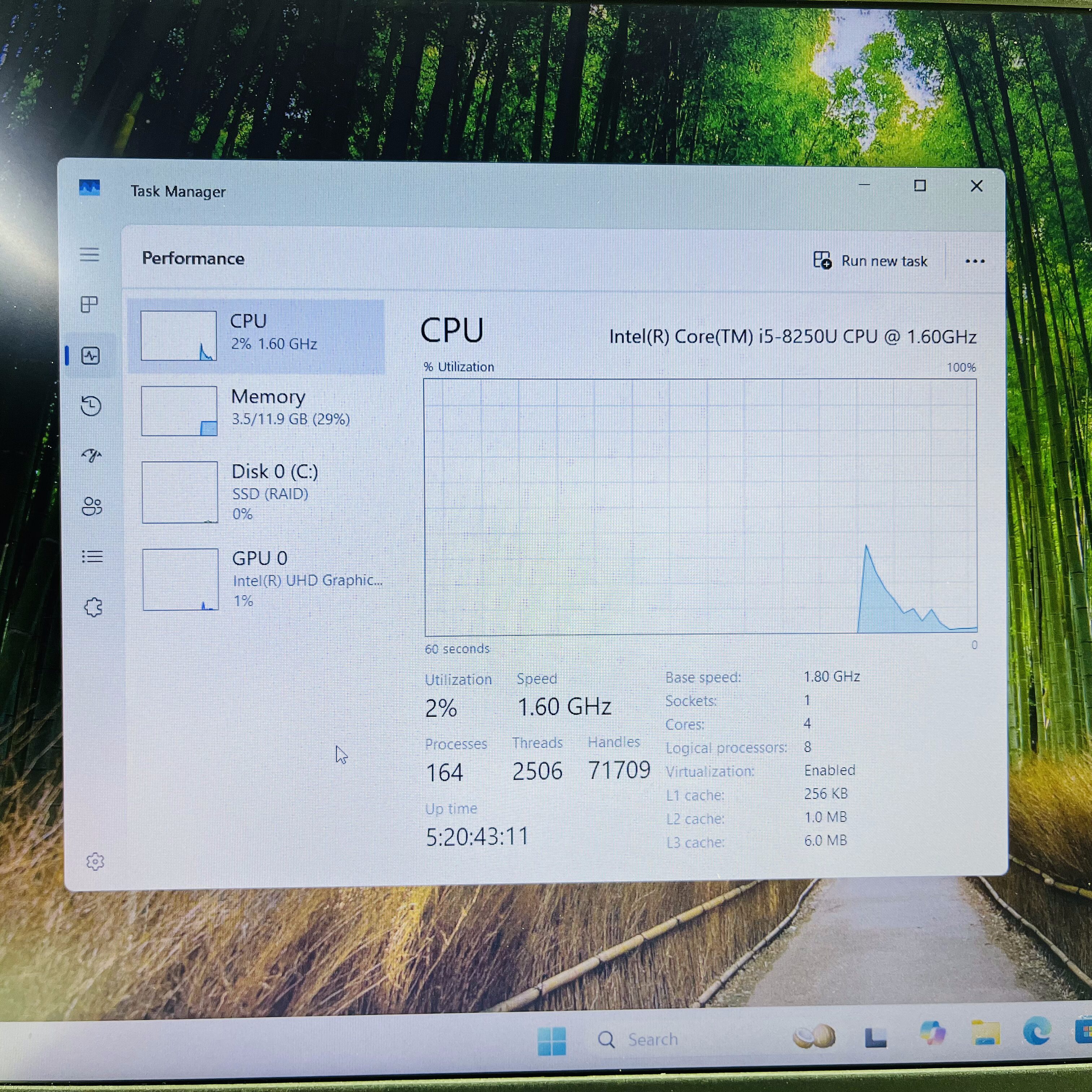
Task: Open the three-dots more options menu
Action: tap(974, 261)
